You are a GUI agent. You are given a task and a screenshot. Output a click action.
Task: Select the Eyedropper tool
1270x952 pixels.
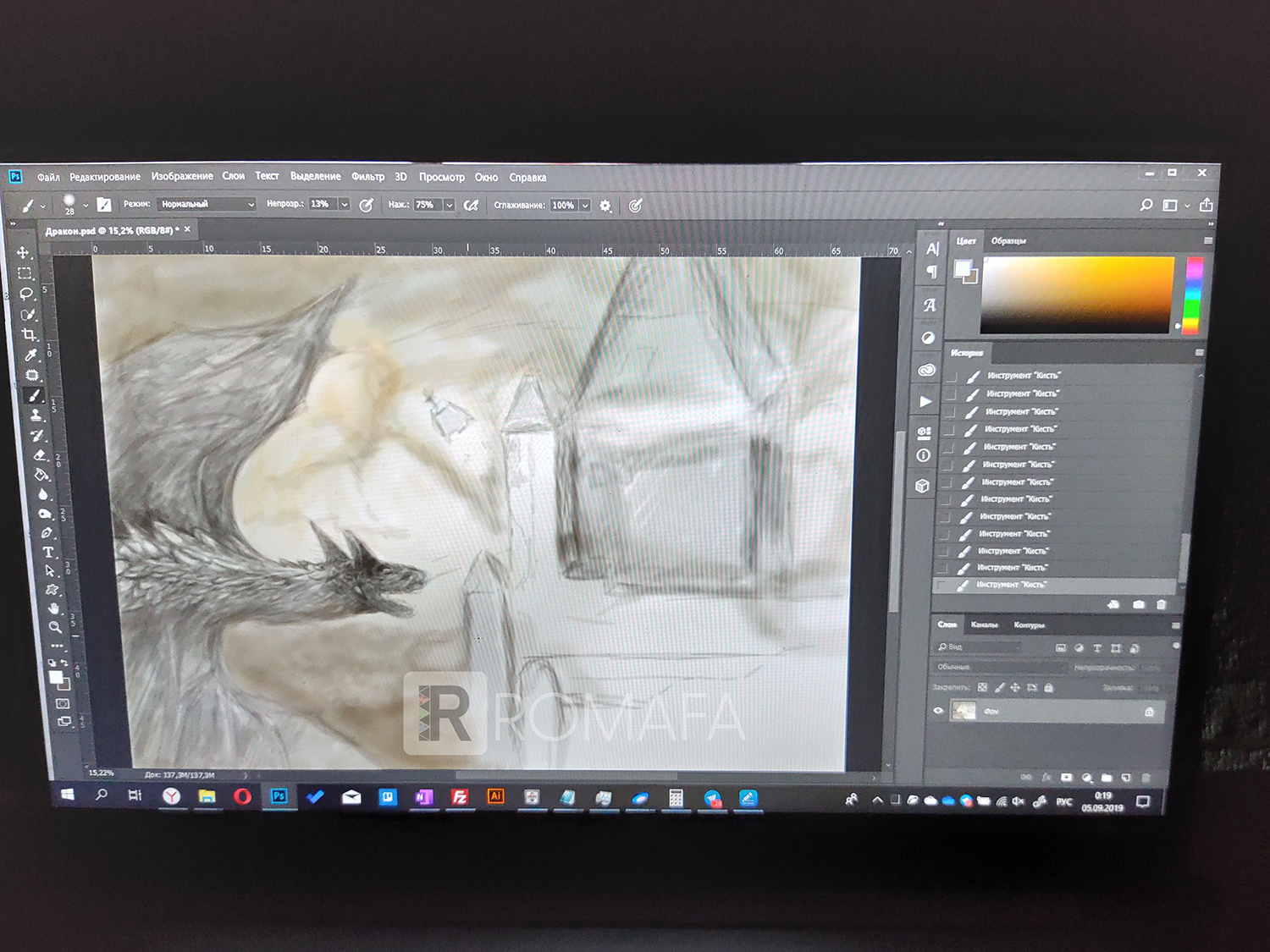coord(31,355)
